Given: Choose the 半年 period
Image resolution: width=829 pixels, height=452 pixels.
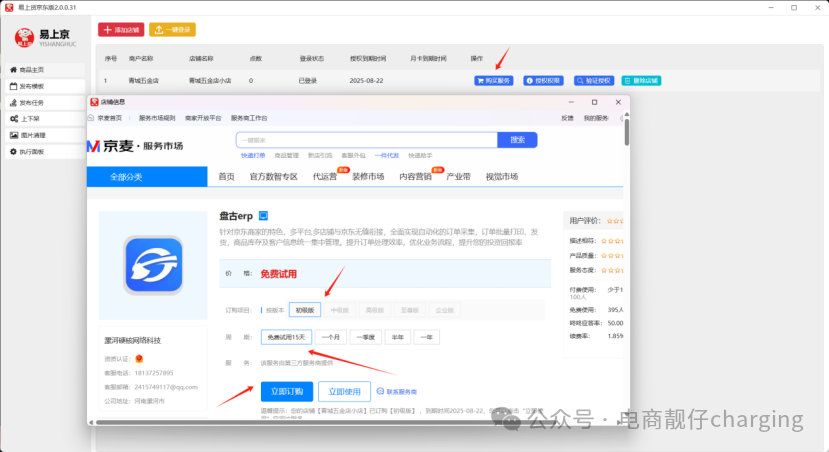Looking at the screenshot, I should (x=398, y=337).
